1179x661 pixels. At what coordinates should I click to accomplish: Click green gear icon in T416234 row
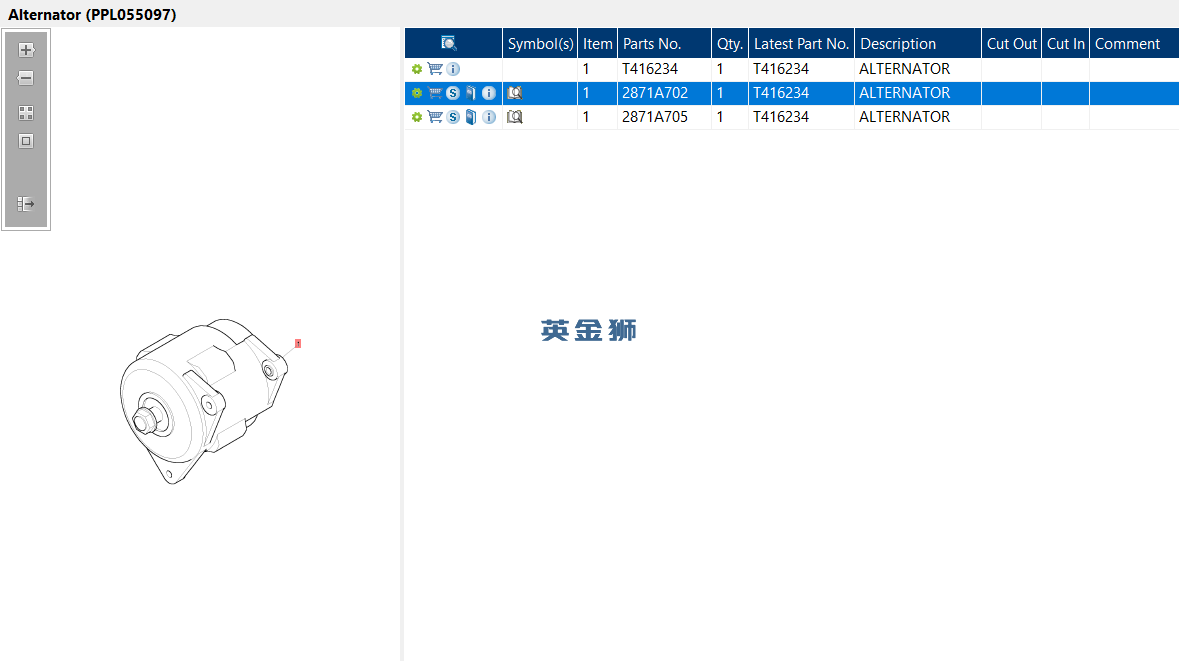click(417, 69)
